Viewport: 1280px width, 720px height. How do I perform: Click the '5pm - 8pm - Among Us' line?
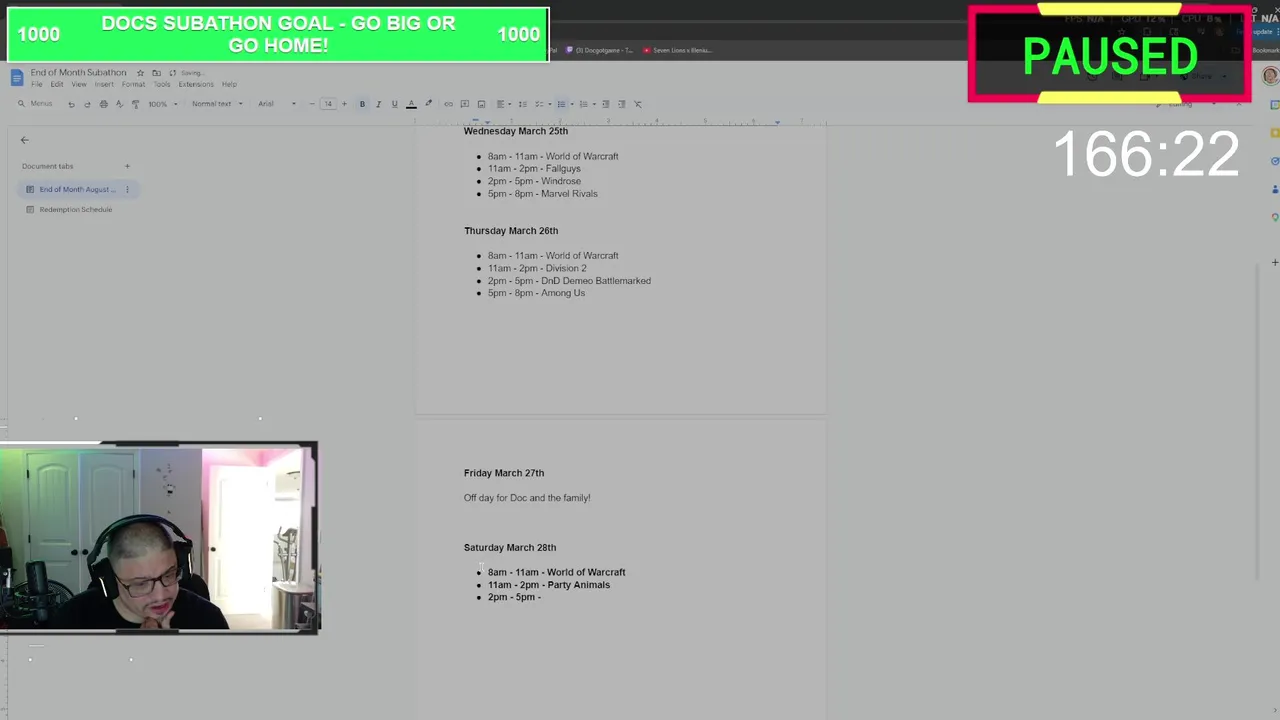pos(536,293)
